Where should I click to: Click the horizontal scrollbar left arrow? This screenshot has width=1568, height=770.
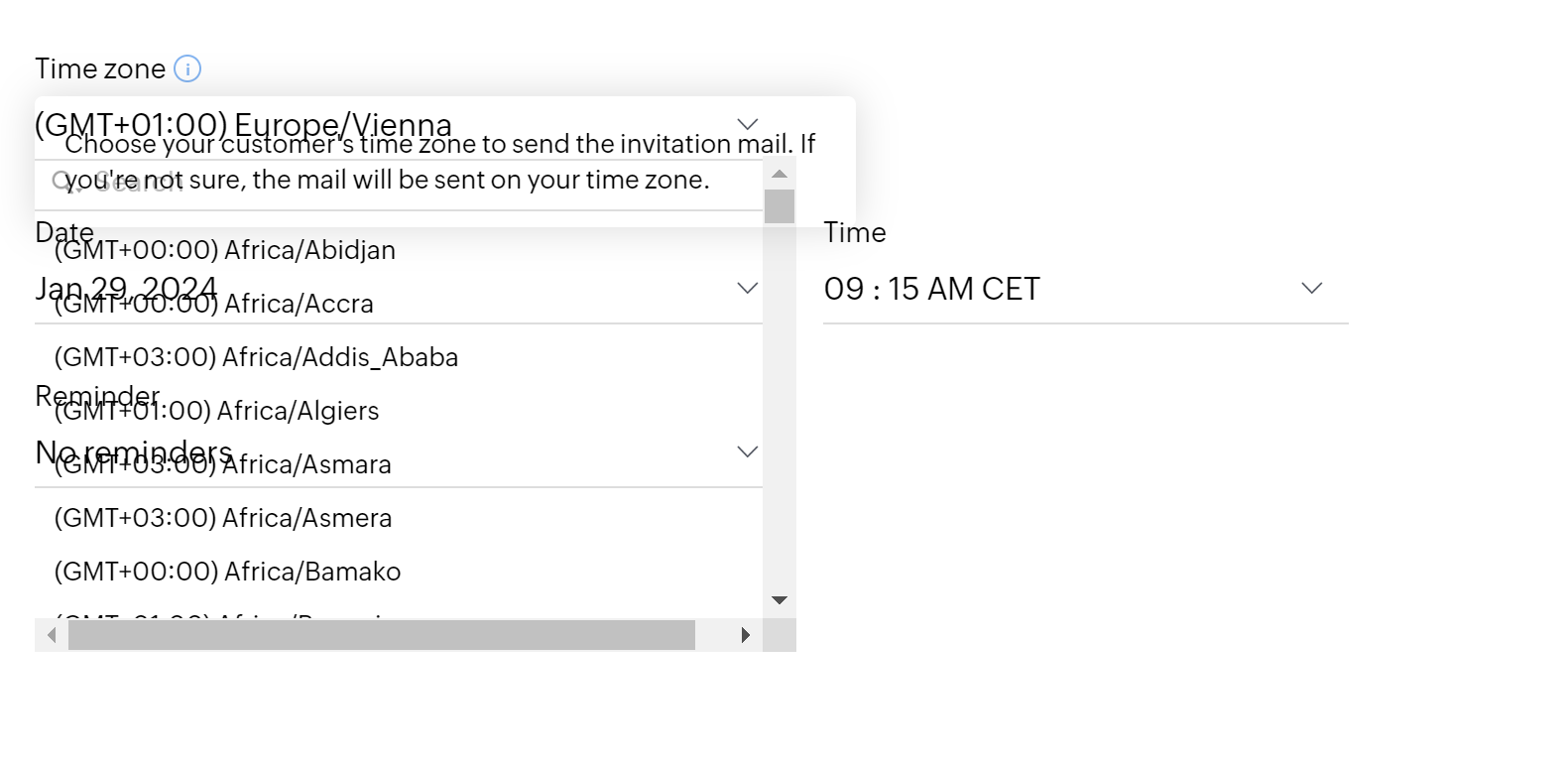pos(52,635)
